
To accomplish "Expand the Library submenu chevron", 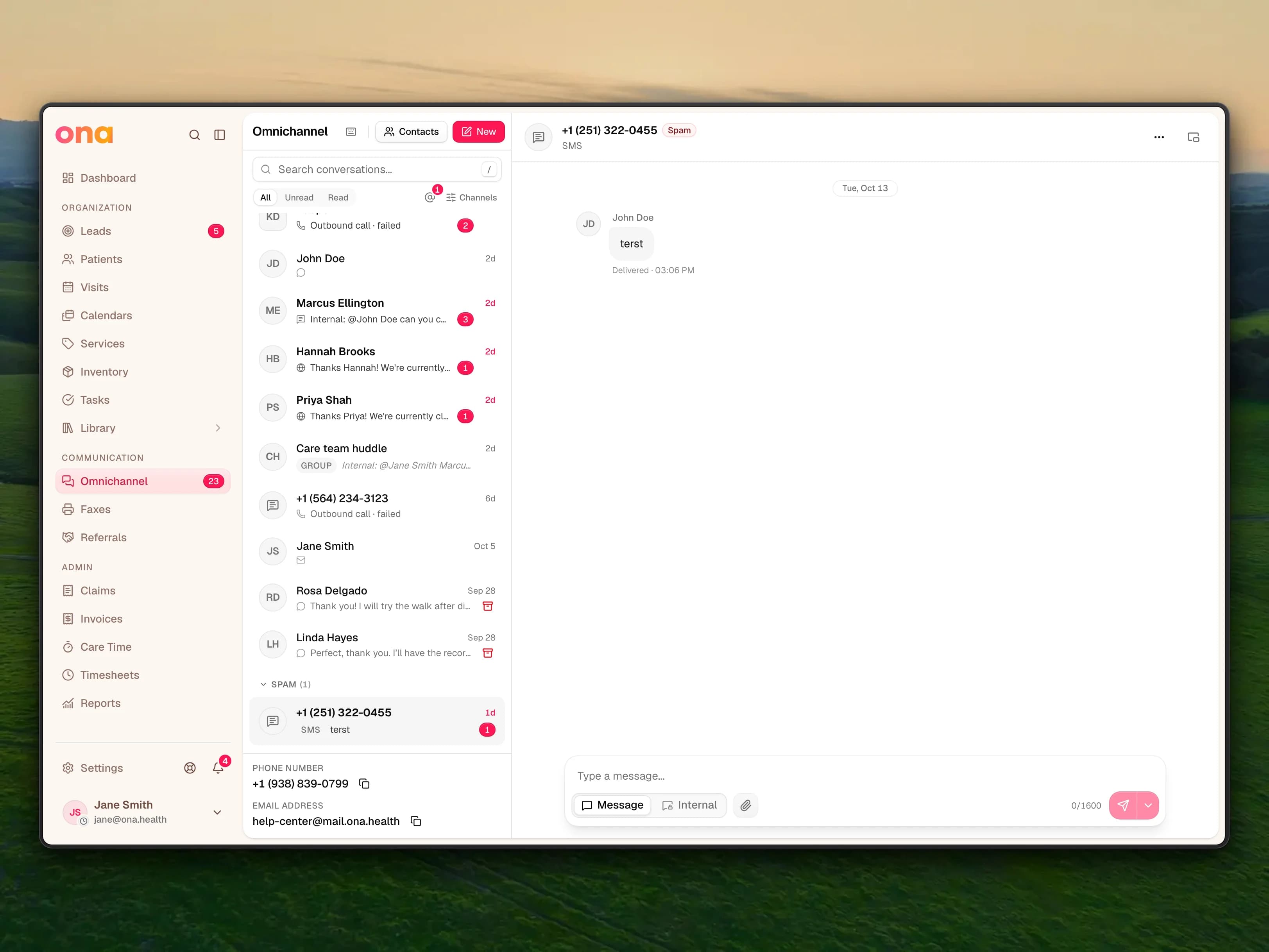I will coord(218,428).
